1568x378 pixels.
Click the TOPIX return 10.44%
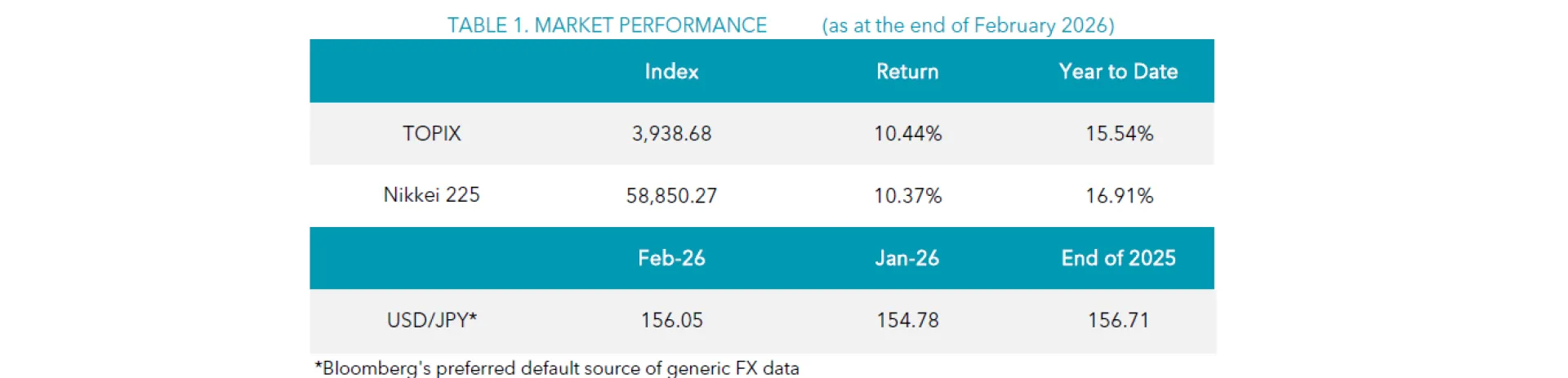(x=907, y=134)
